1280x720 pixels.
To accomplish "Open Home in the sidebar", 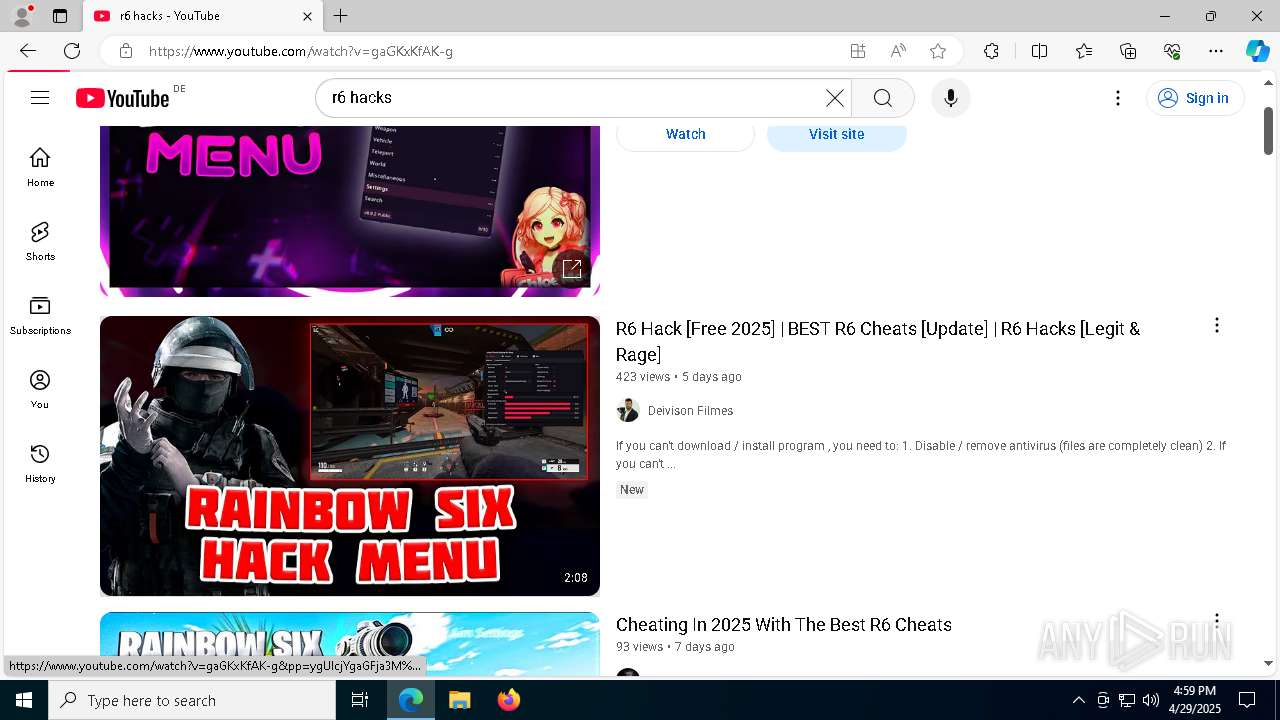I will pyautogui.click(x=40, y=167).
